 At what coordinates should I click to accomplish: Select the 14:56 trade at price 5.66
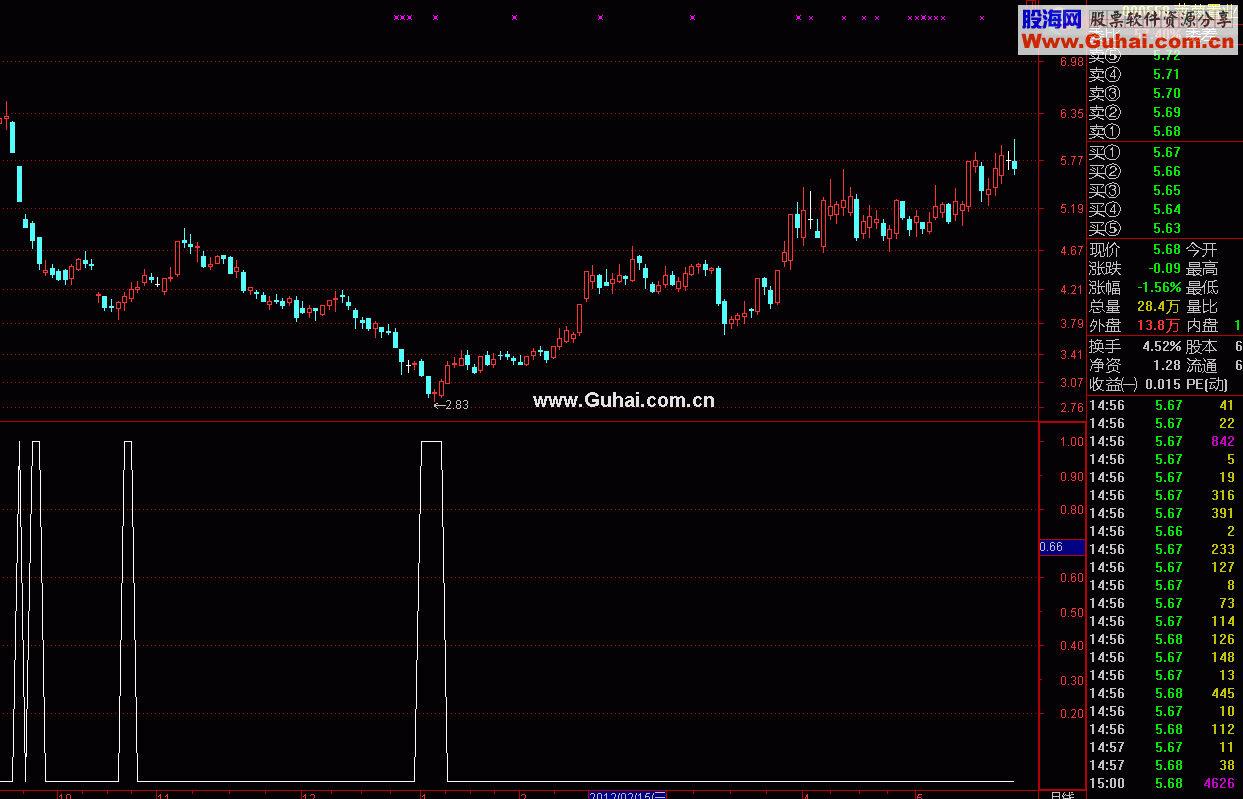1163,531
